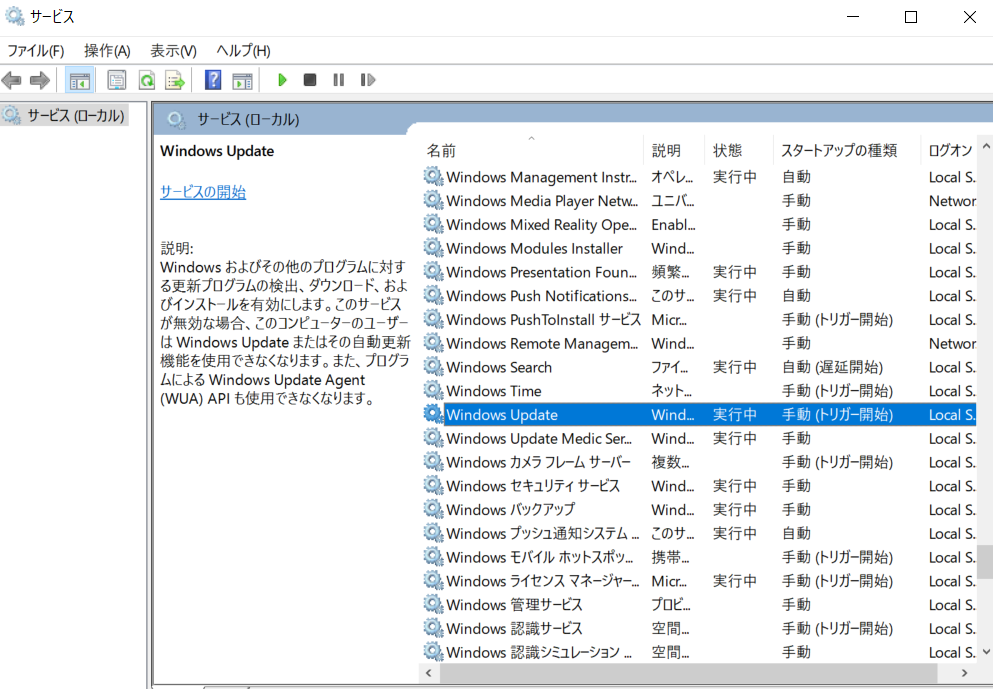
Task: Select Windows PushToInstall サービス row
Action: coord(699,319)
